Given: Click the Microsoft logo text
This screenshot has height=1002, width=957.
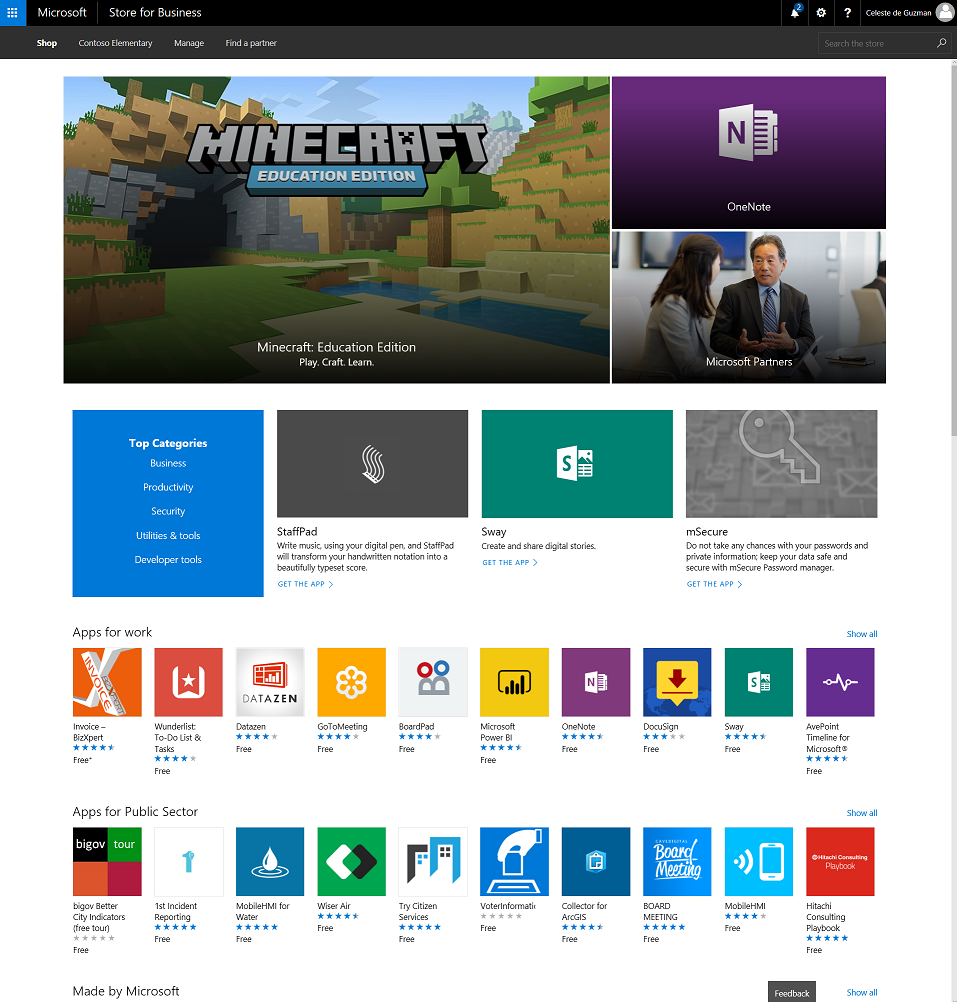Looking at the screenshot, I should point(62,13).
